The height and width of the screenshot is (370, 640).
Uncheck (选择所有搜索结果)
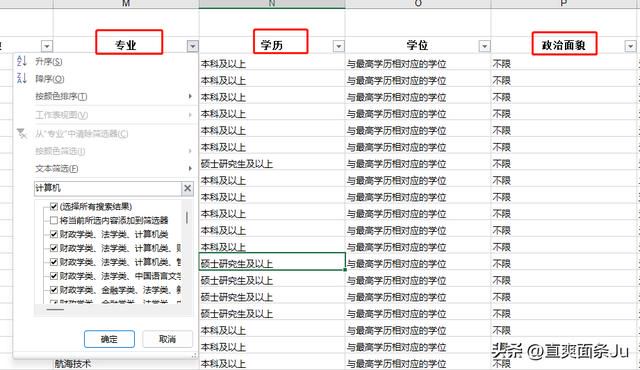coord(53,206)
